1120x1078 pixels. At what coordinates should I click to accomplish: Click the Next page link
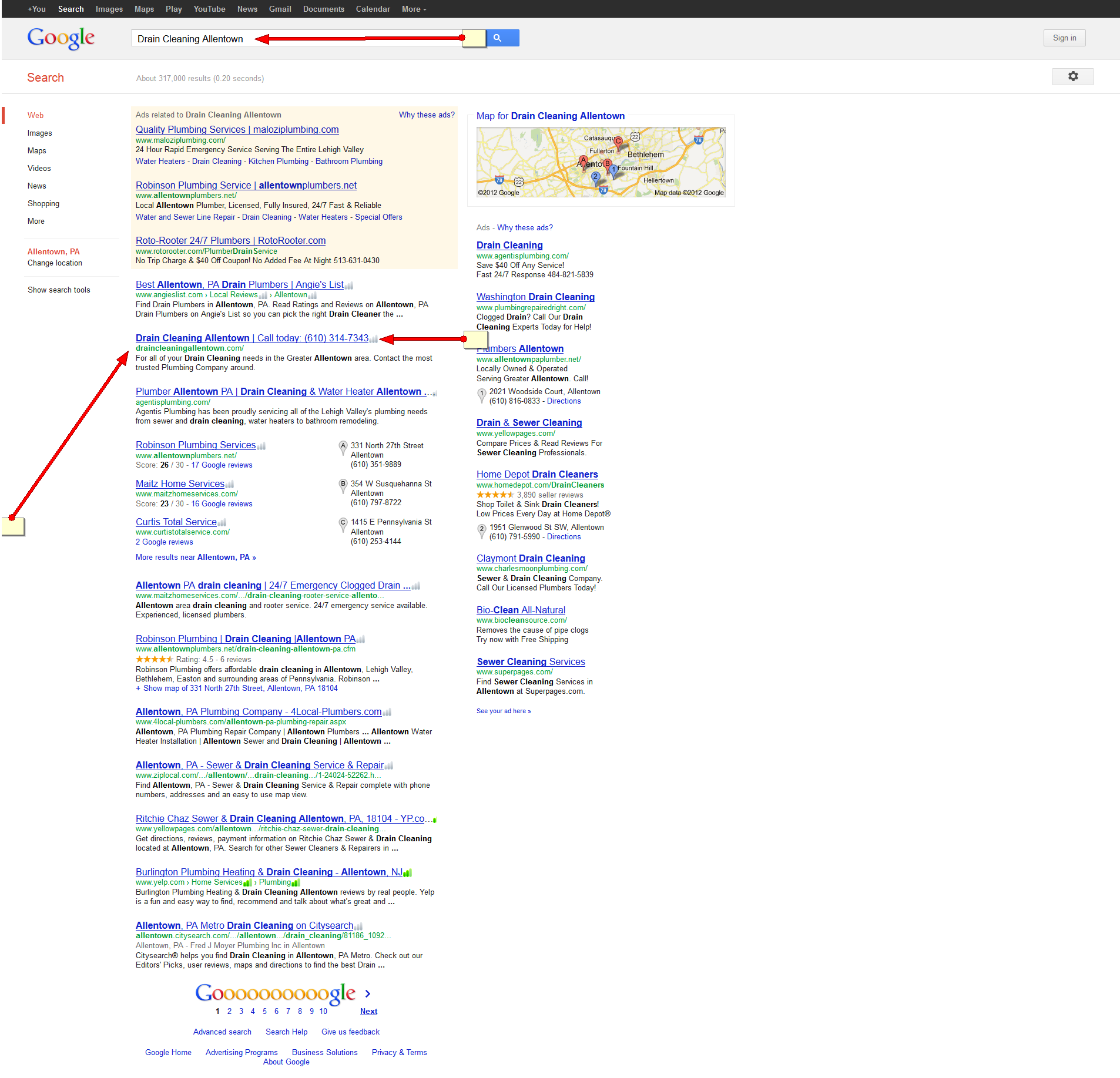pyautogui.click(x=369, y=1012)
